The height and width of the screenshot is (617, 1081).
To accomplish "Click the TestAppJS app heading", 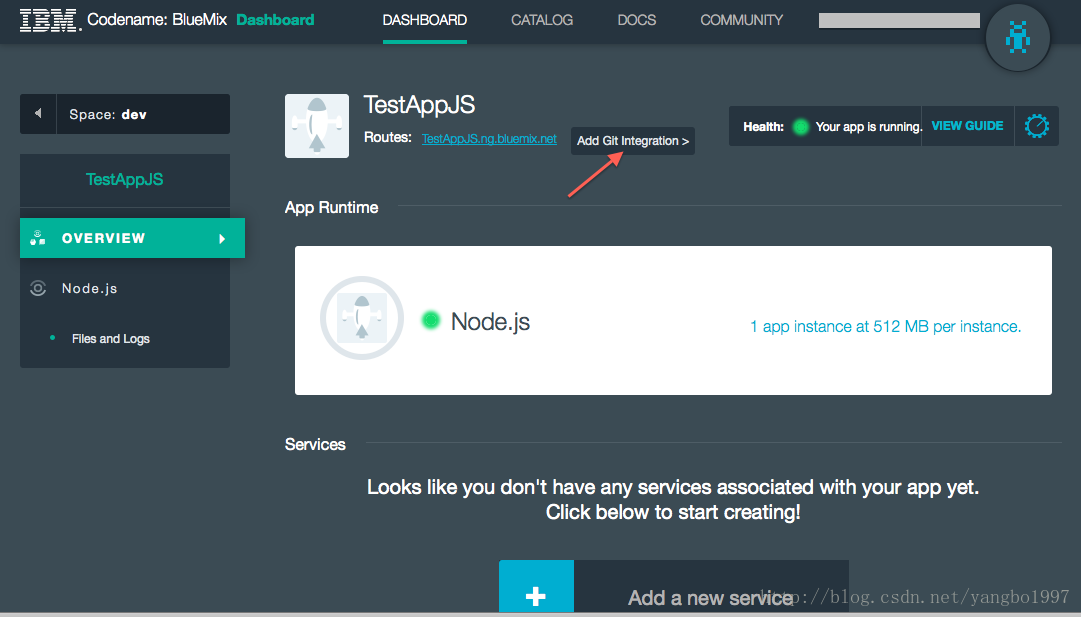I will click(x=419, y=105).
